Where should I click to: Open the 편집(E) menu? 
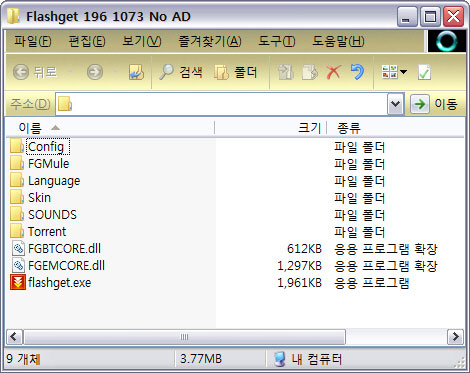[x=87, y=41]
